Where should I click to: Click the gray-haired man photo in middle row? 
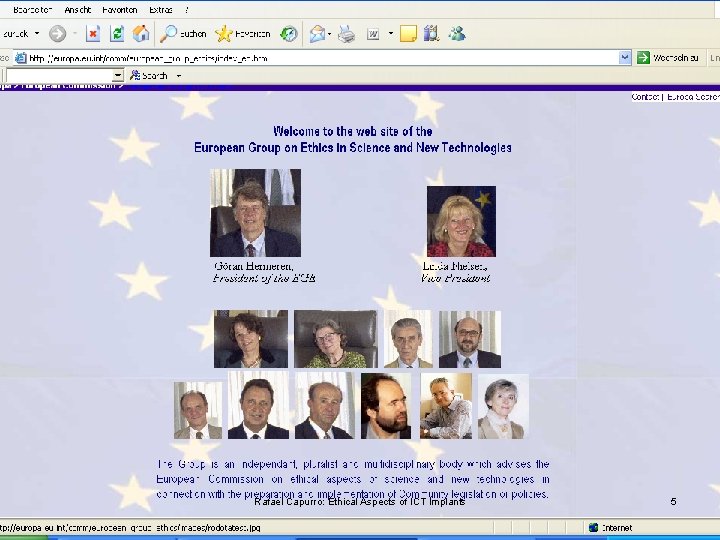[408, 339]
